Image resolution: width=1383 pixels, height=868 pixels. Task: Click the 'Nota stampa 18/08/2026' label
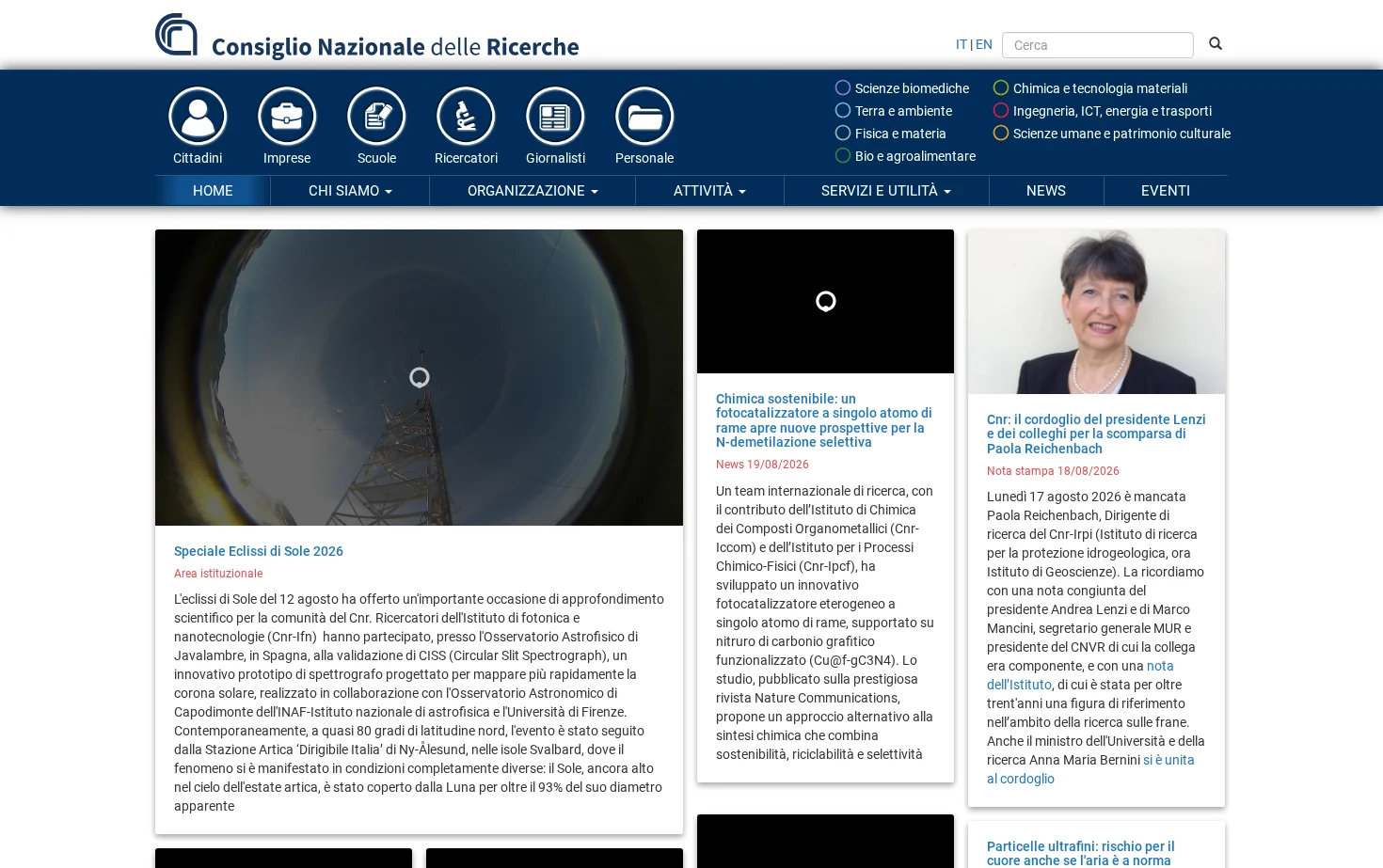pyautogui.click(x=1053, y=471)
